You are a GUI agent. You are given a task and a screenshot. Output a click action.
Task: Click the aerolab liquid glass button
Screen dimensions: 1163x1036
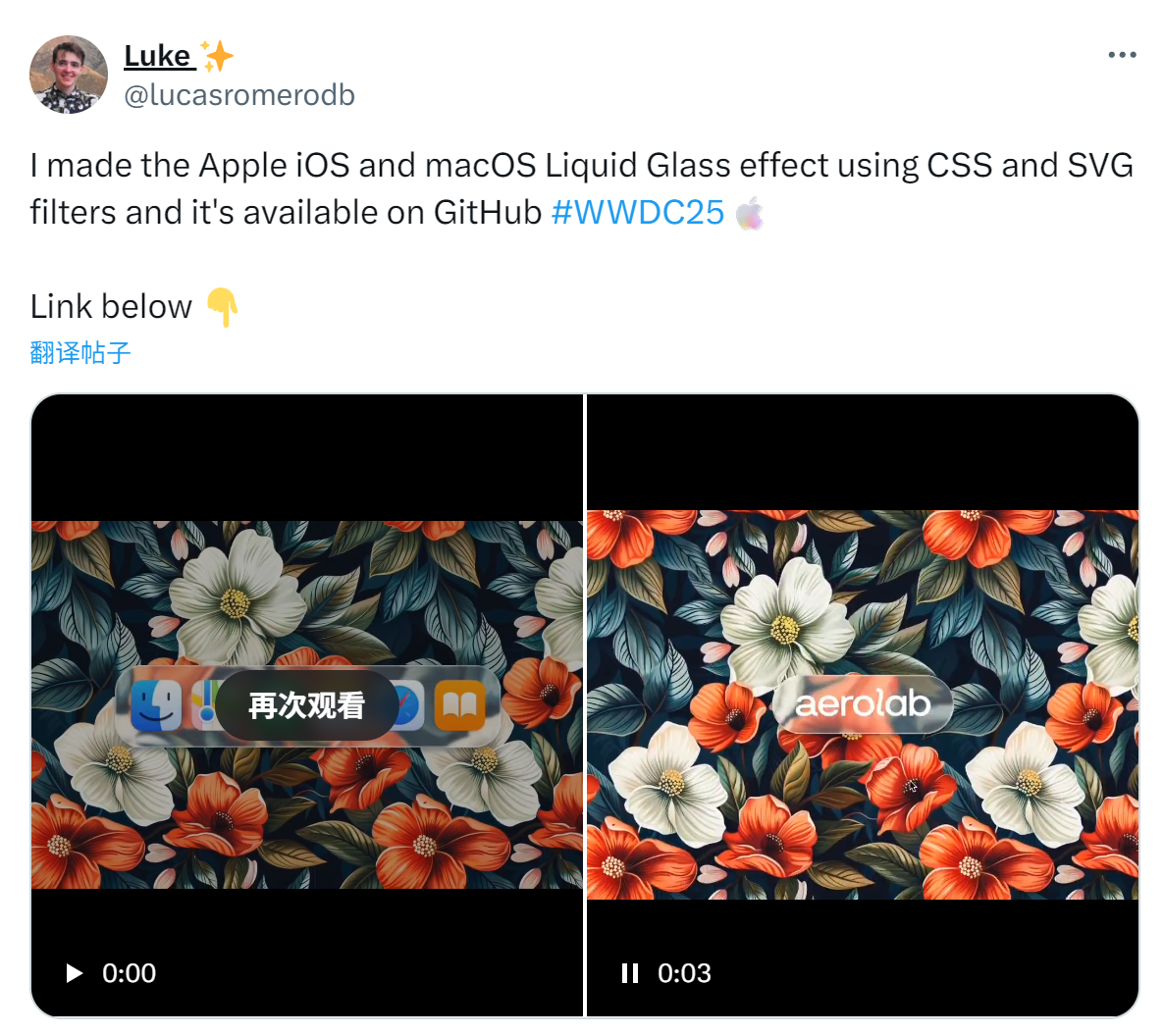(x=863, y=703)
